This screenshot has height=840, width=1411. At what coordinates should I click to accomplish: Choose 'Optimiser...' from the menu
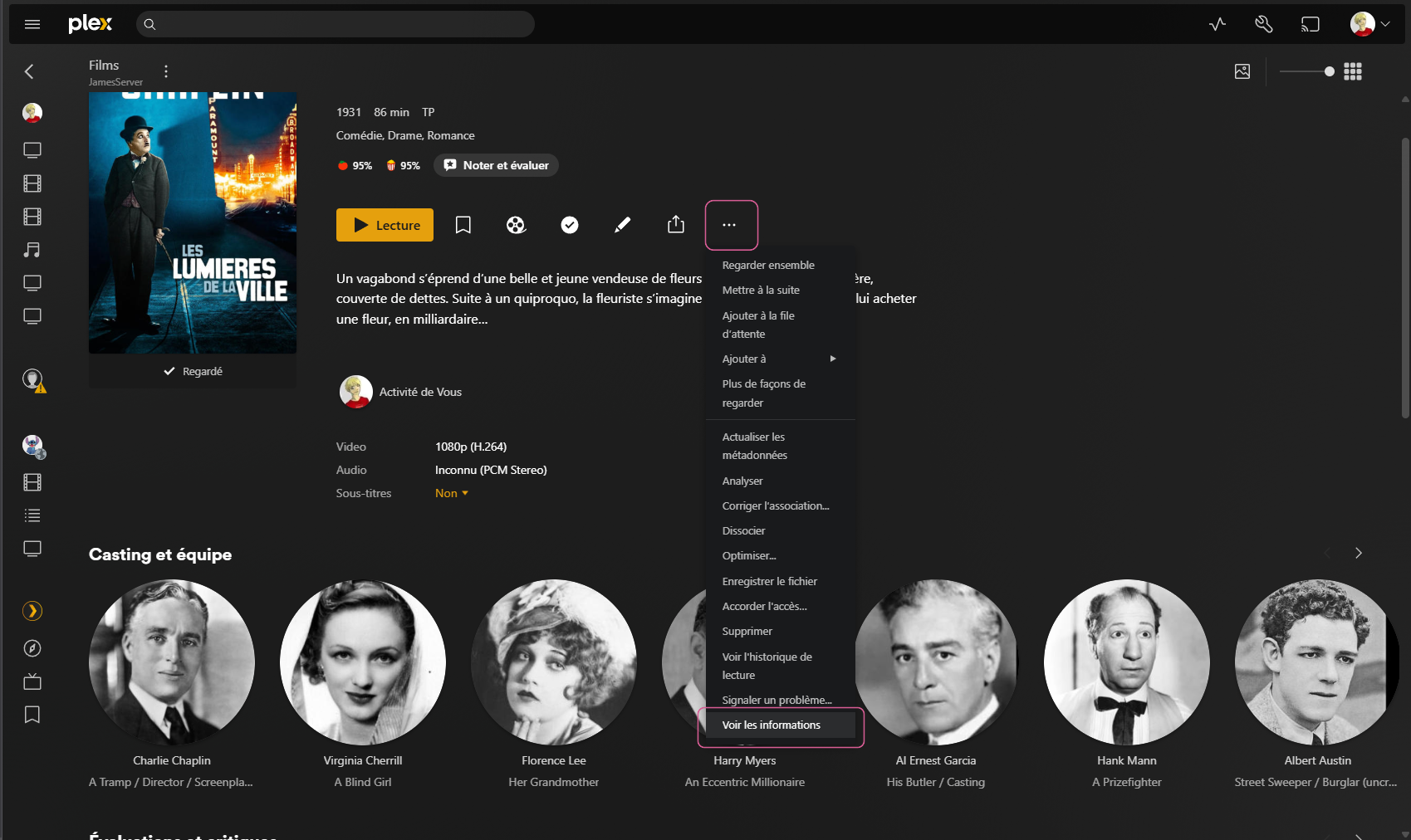[781, 555]
